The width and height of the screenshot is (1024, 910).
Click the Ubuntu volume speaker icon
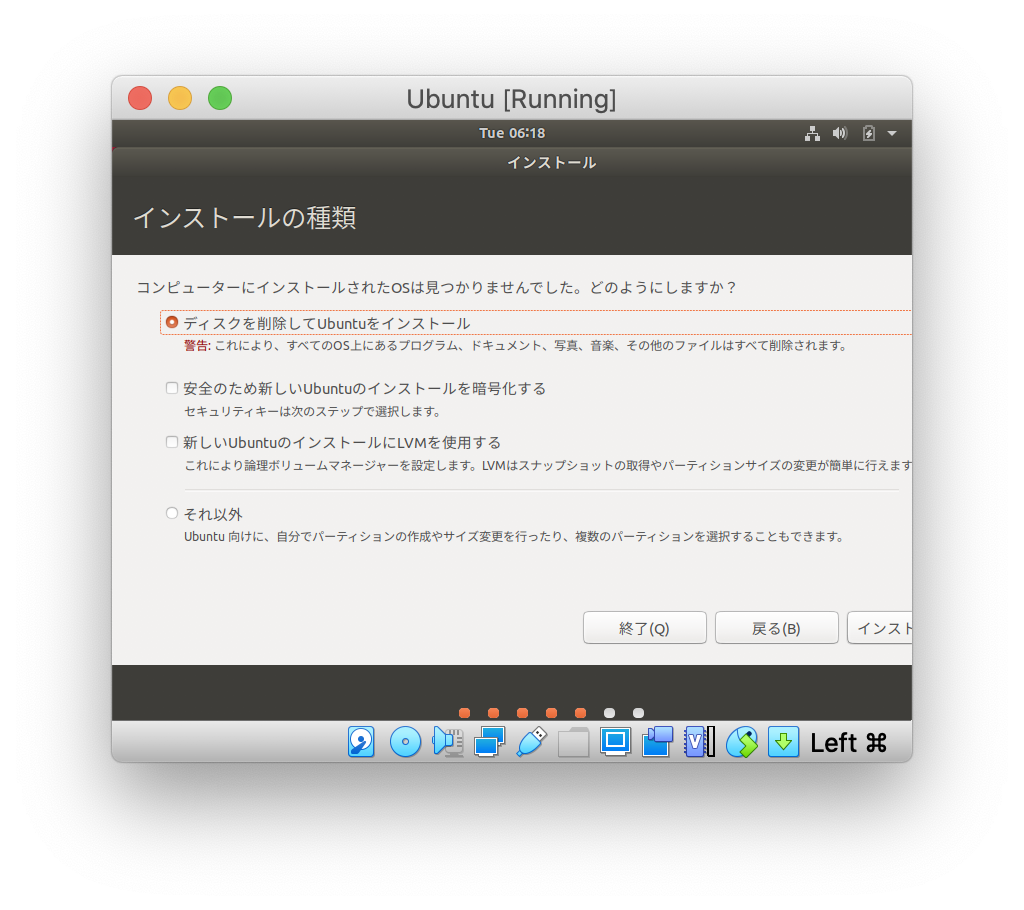(840, 133)
